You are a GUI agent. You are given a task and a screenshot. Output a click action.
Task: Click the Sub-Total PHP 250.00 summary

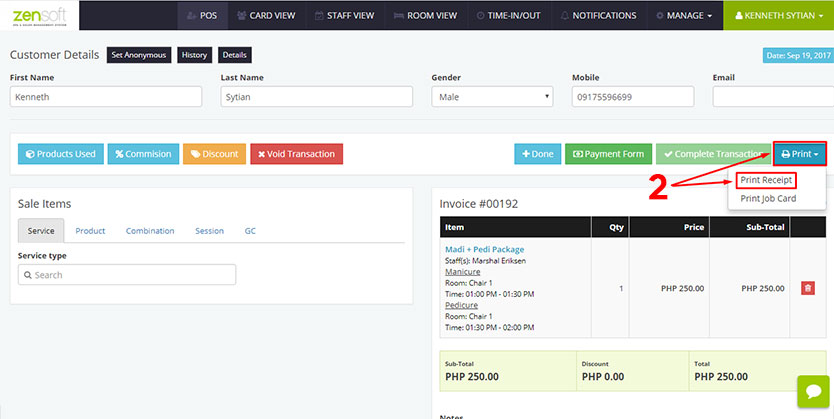507,371
